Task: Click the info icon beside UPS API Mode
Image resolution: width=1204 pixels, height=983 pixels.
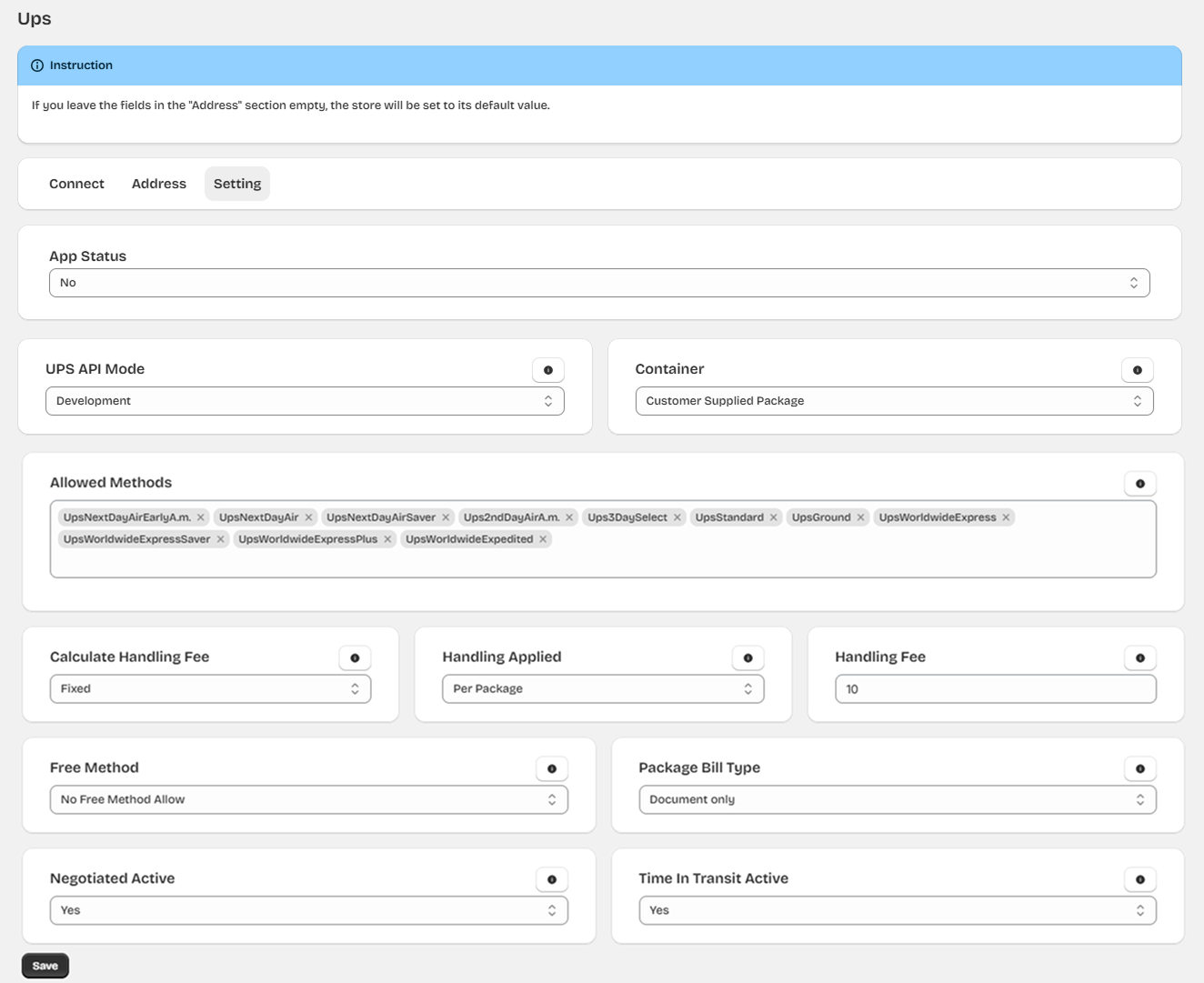Action: pos(547,370)
